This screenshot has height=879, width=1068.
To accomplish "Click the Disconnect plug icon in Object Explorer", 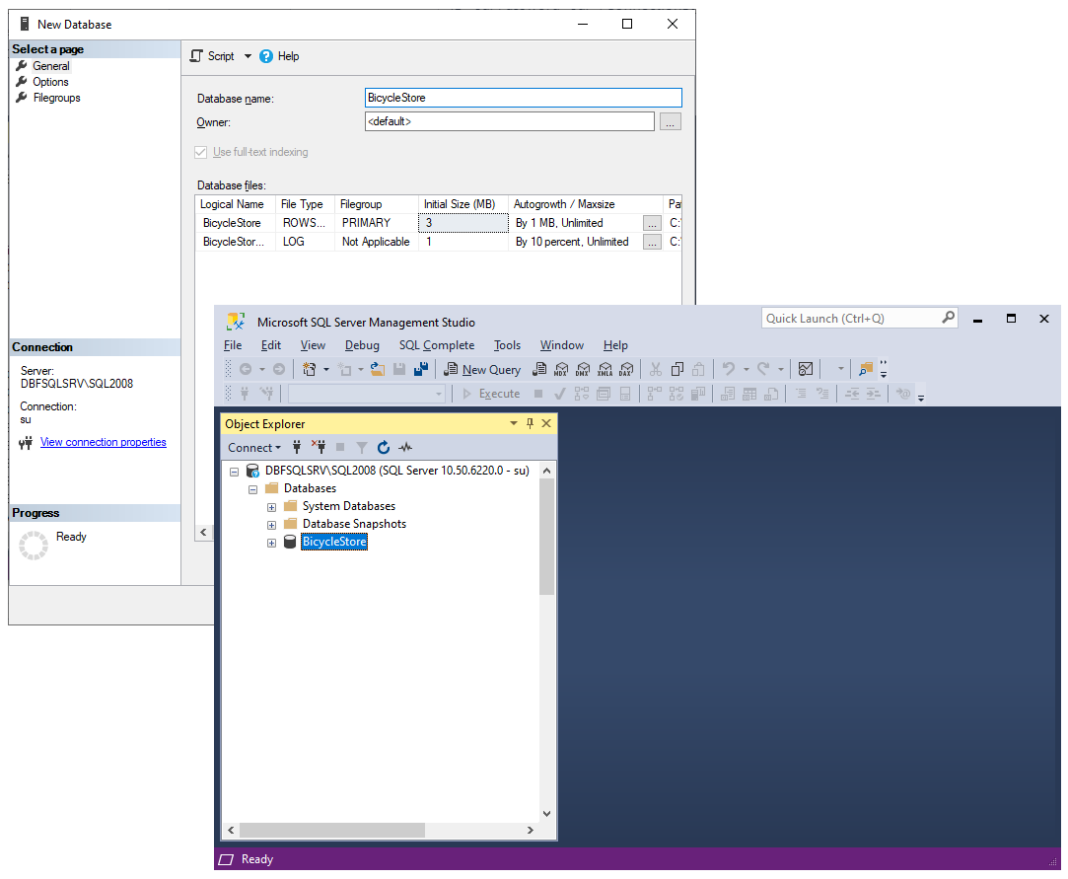I will pyautogui.click(x=319, y=447).
